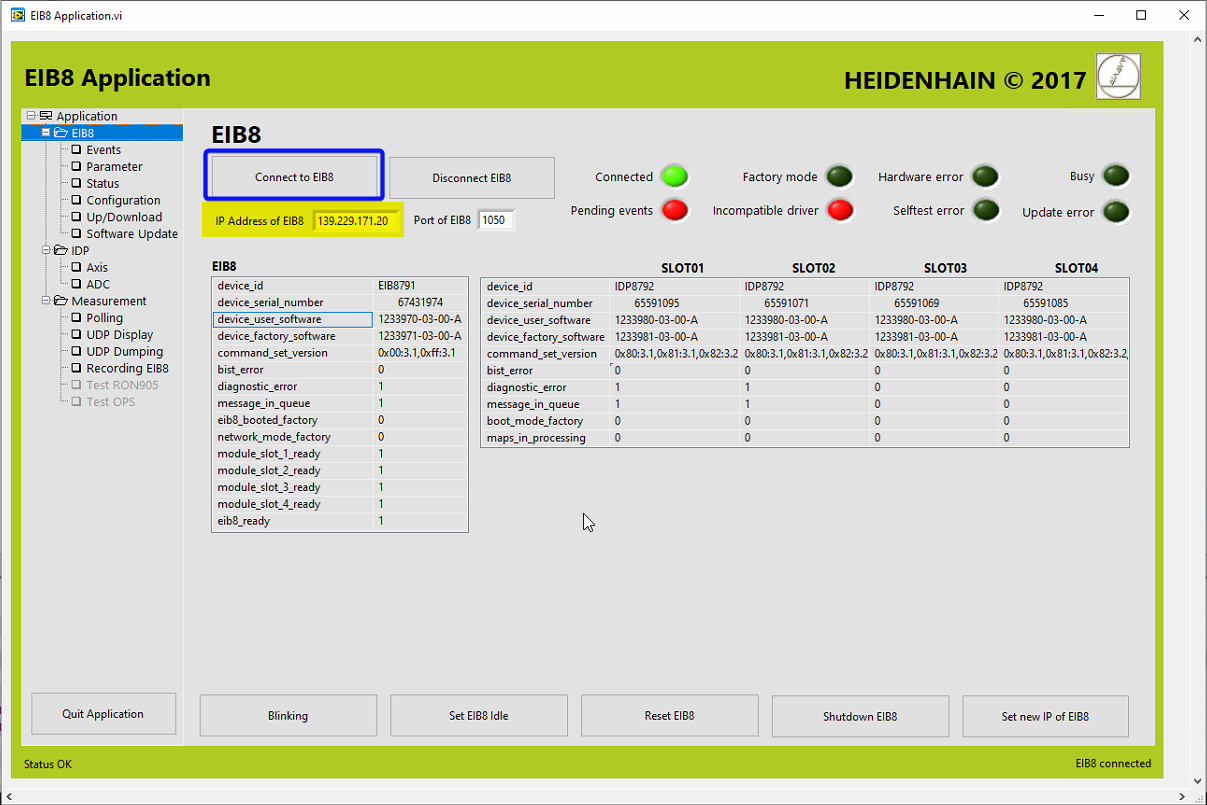Click the Application computer icon in tree
Screen dimensions: 1207x805
(46, 116)
